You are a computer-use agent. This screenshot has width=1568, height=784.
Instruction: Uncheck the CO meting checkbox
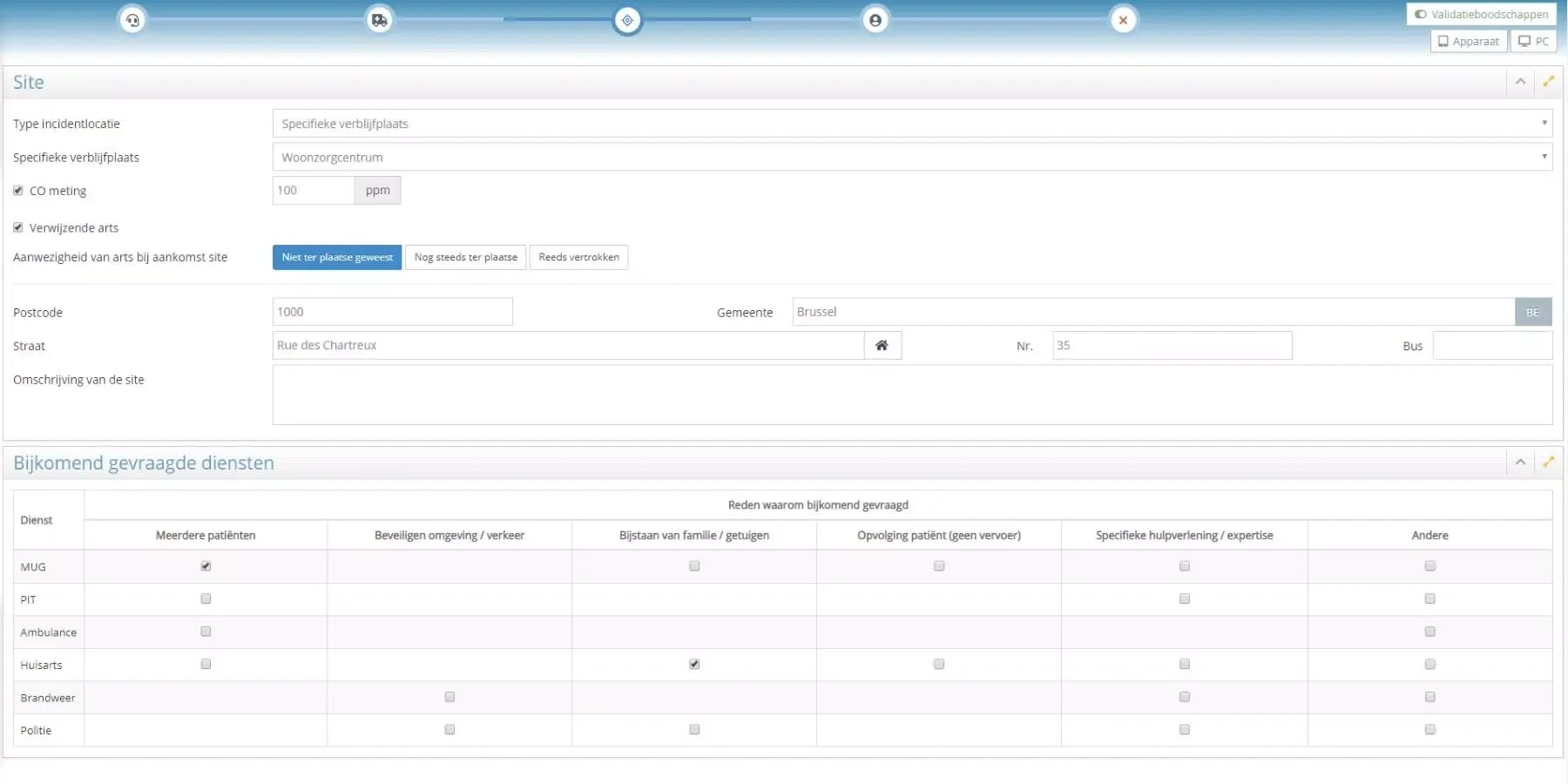click(x=18, y=191)
